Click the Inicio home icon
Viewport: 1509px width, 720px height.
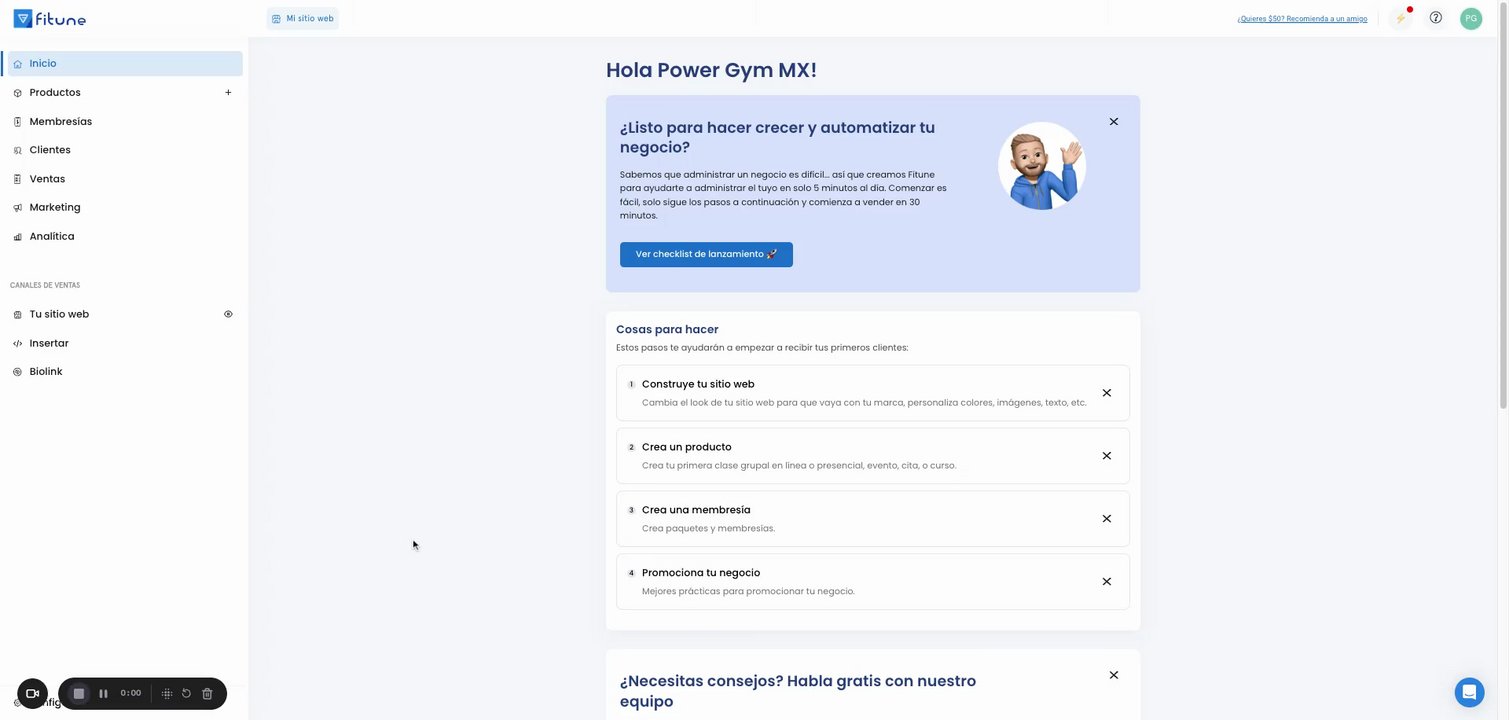17,64
